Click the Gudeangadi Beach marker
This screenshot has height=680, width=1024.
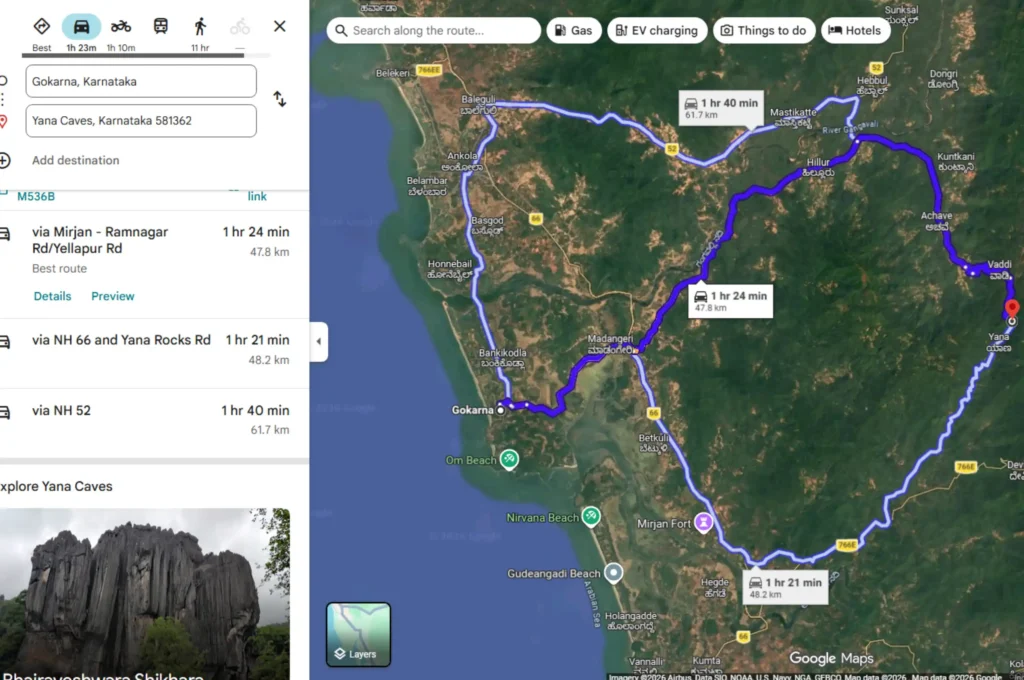613,572
